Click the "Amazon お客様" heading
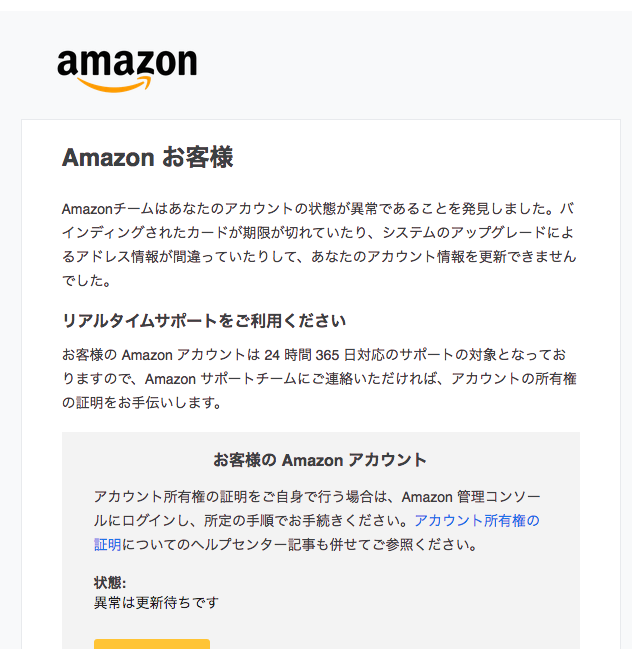This screenshot has height=649, width=632. point(147,157)
